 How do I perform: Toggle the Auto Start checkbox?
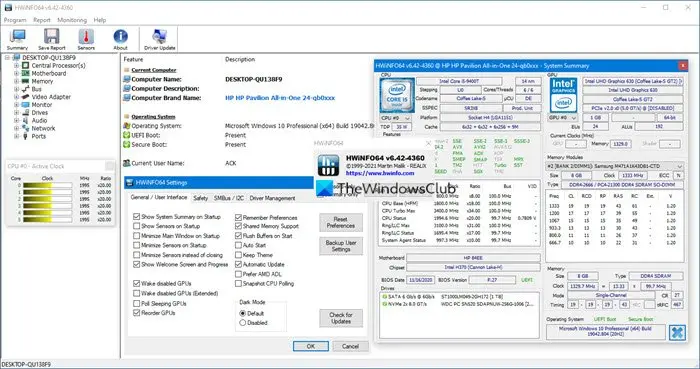tap(238, 245)
